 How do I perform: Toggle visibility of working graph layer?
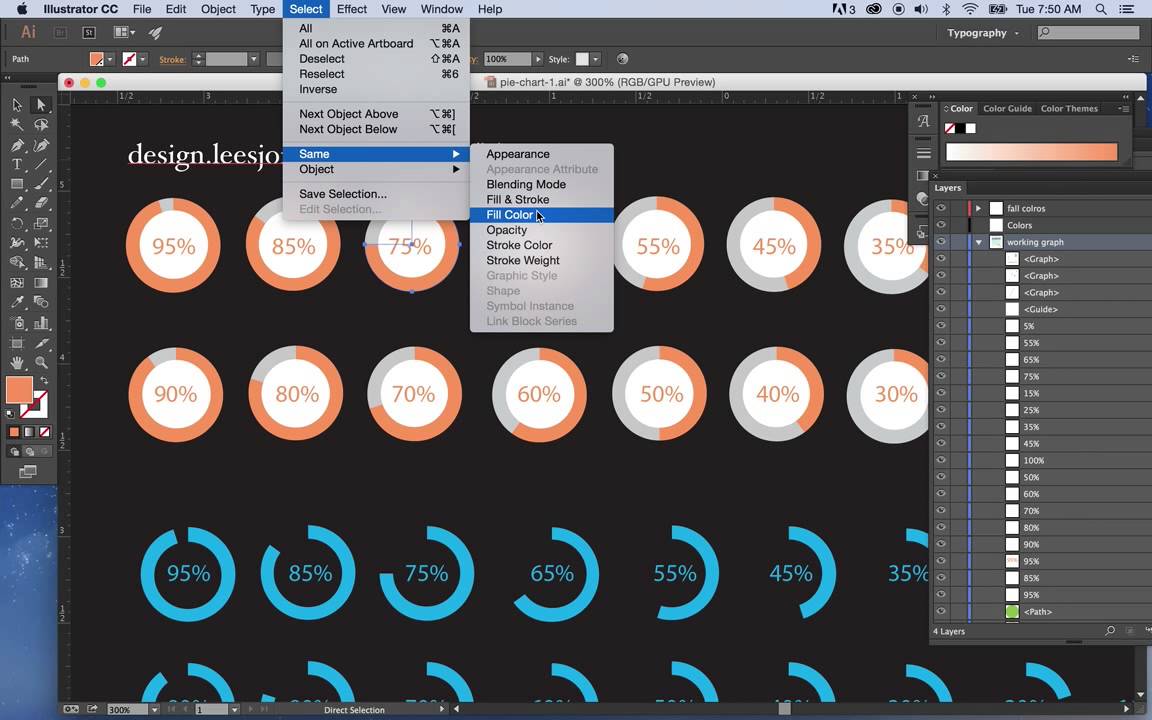point(940,242)
